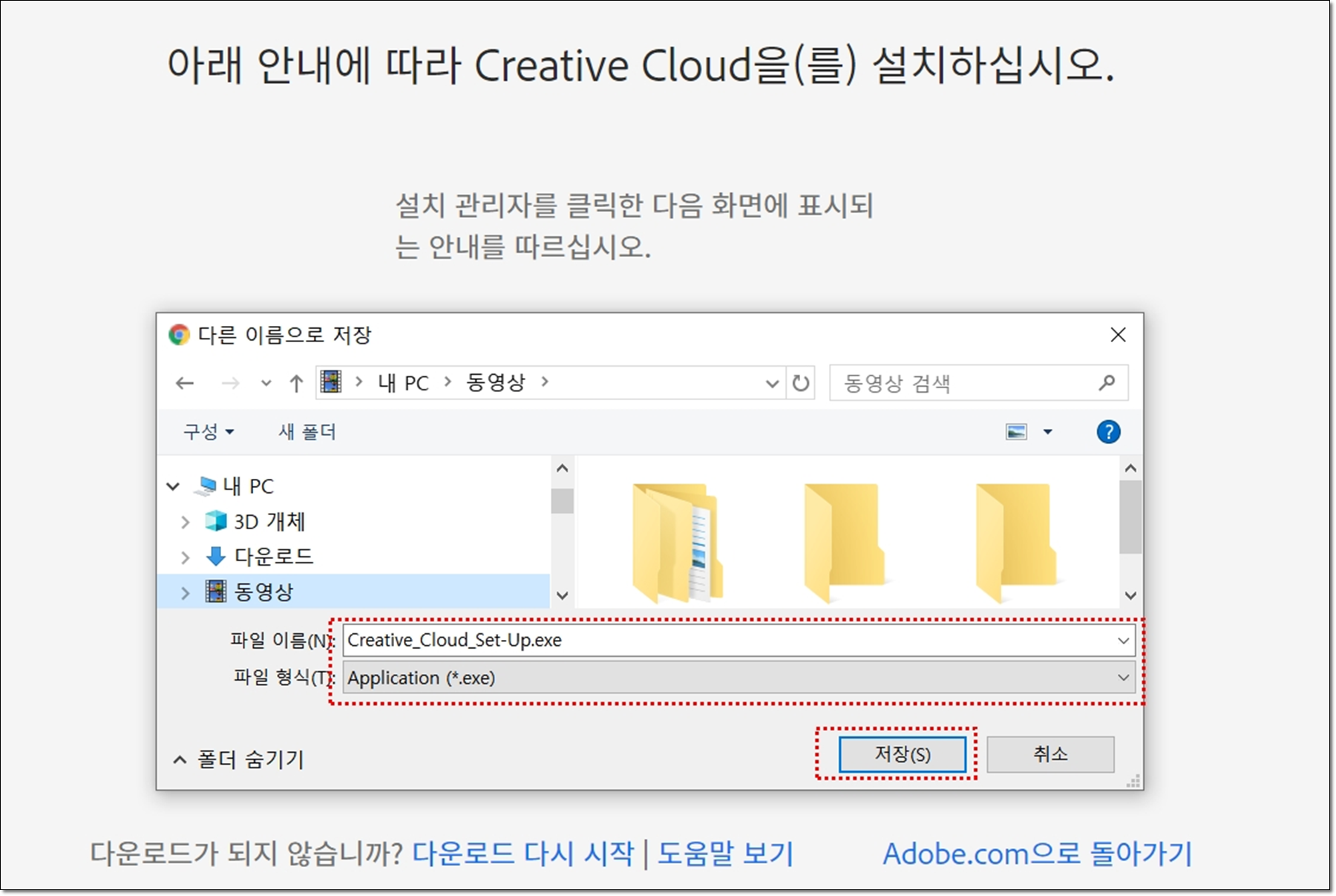Create a new folder with 새 폴더

(307, 431)
